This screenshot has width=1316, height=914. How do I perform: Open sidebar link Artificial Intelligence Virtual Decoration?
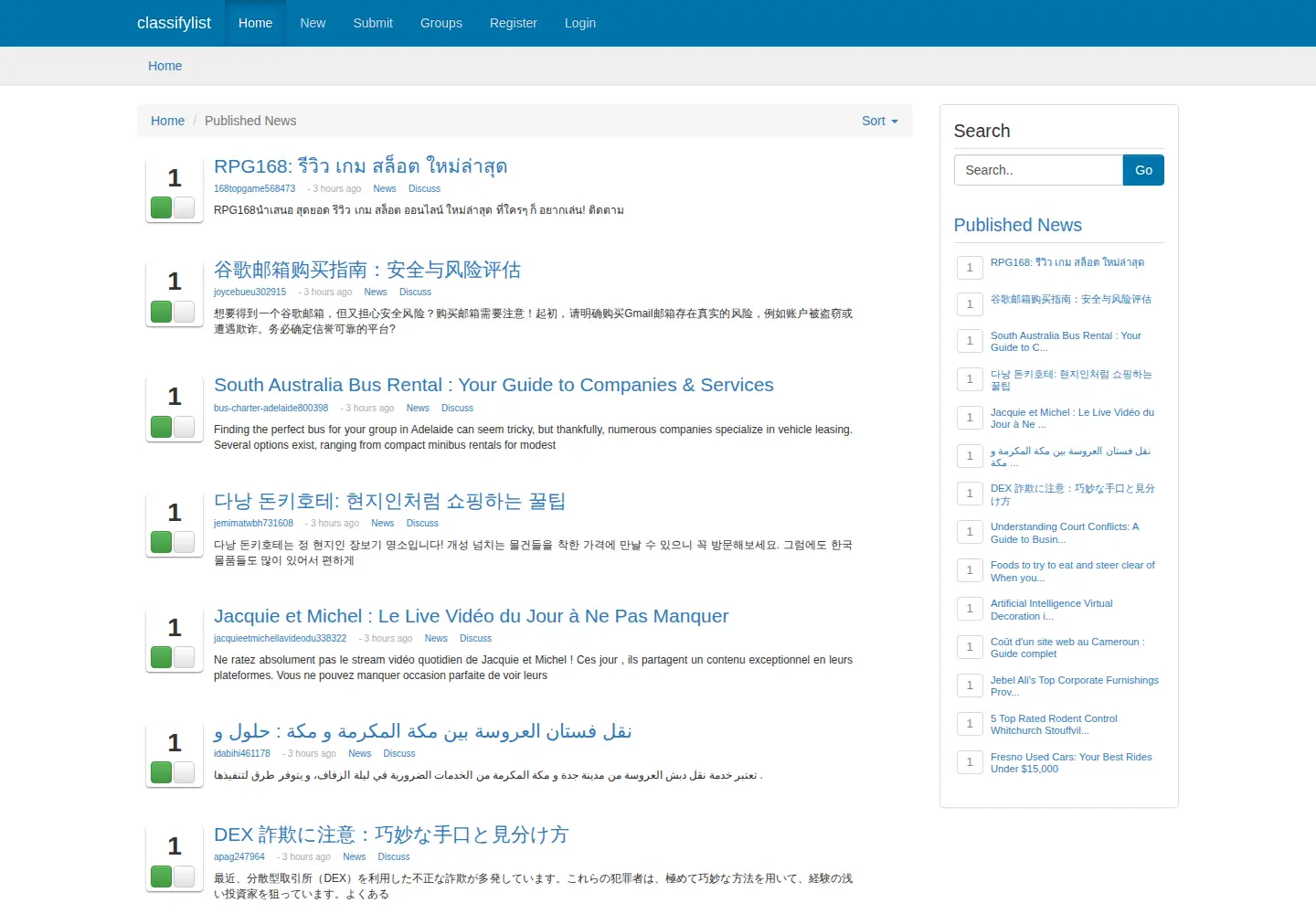1052,610
